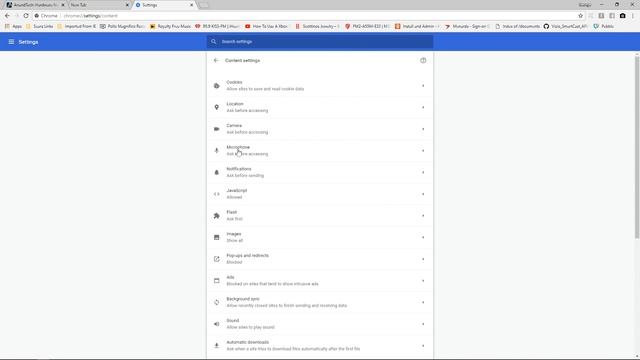The height and width of the screenshot is (360, 640).
Task: Bookmark this page with star icon
Action: pyautogui.click(x=580, y=16)
